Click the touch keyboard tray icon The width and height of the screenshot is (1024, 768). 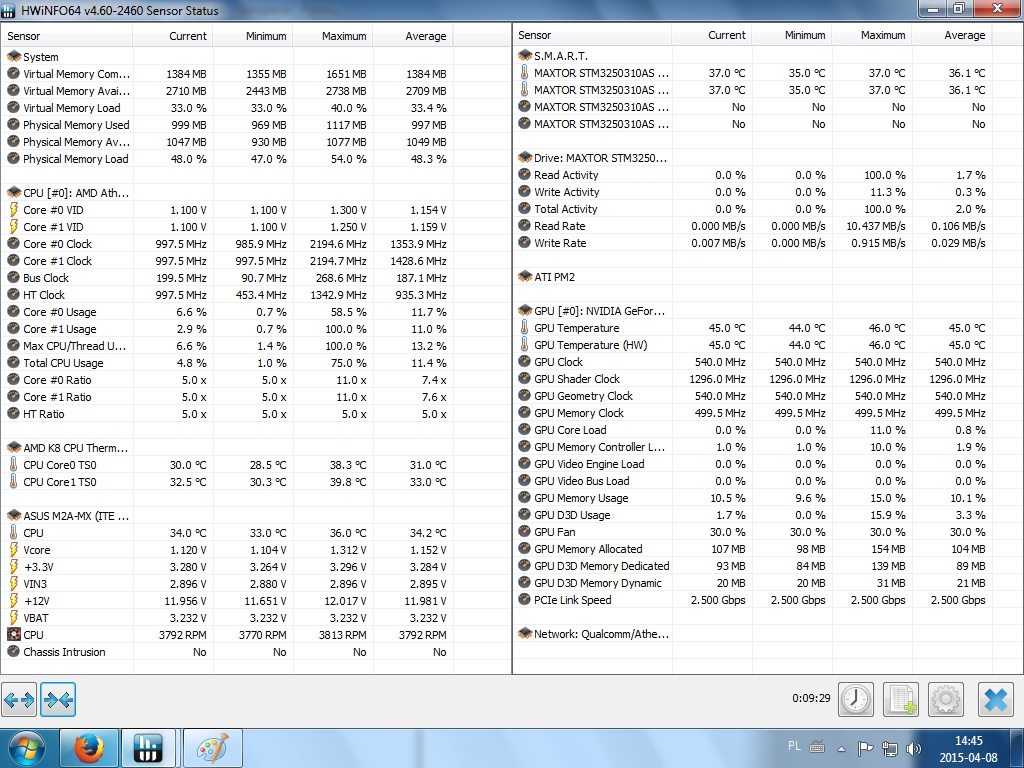click(817, 747)
